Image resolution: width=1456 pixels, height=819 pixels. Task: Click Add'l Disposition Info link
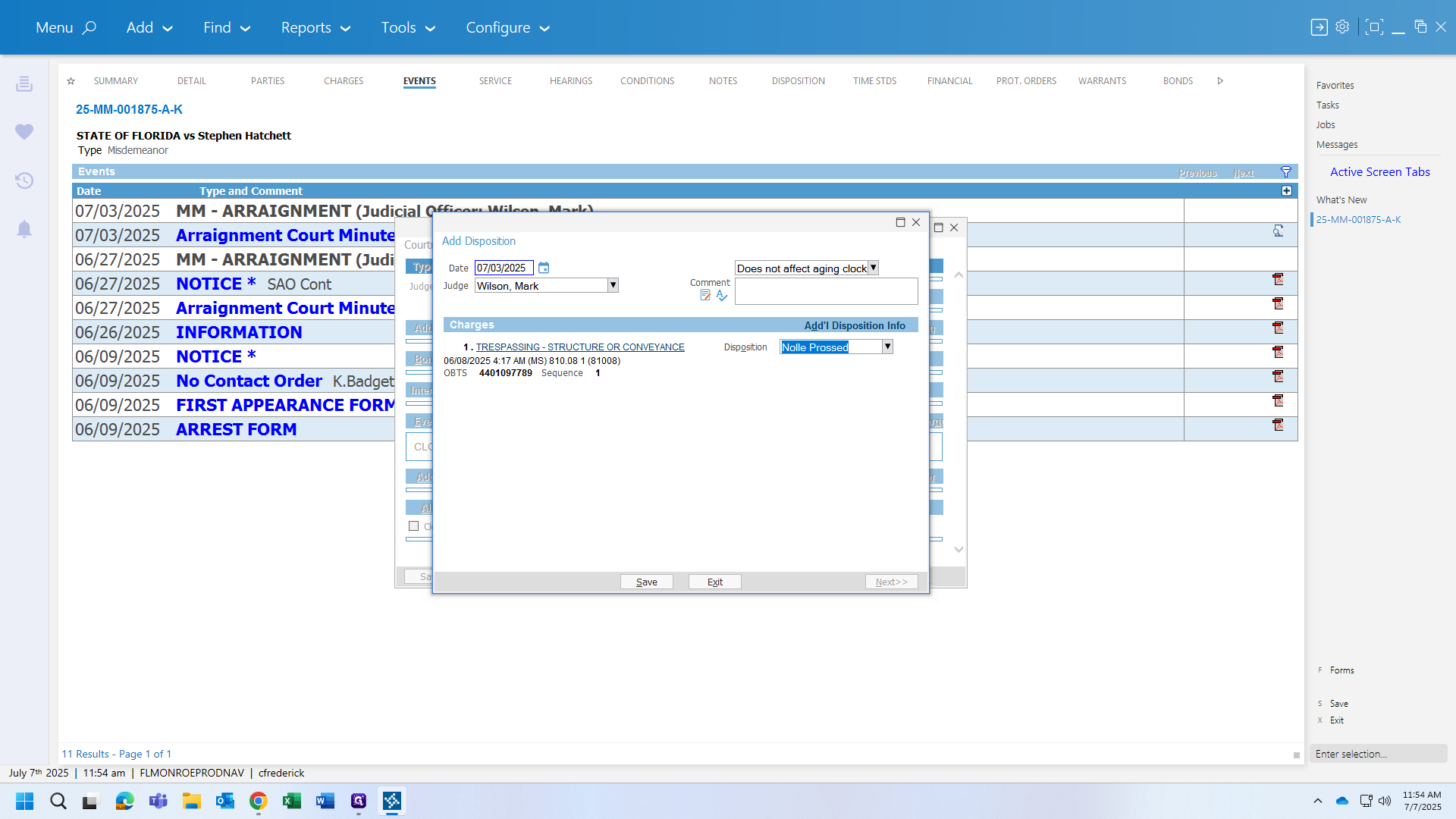(x=855, y=325)
